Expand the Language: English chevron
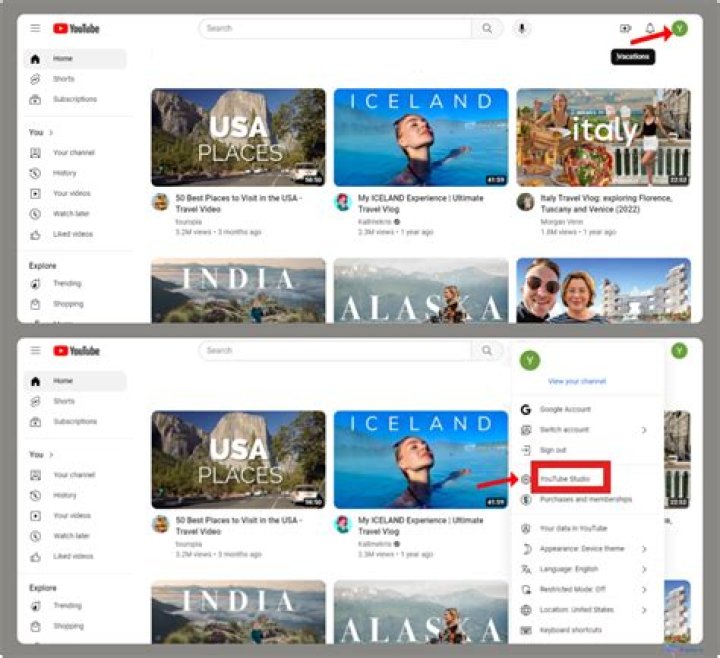The width and height of the screenshot is (720, 658). point(644,569)
